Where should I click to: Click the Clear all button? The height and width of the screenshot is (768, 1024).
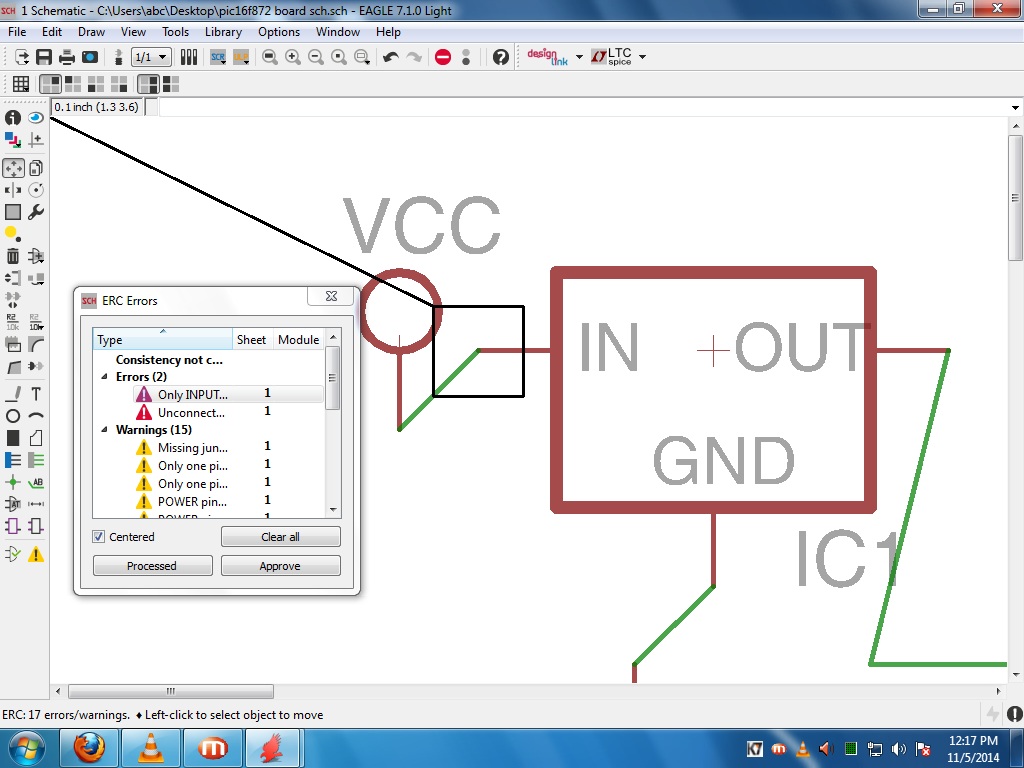click(281, 537)
